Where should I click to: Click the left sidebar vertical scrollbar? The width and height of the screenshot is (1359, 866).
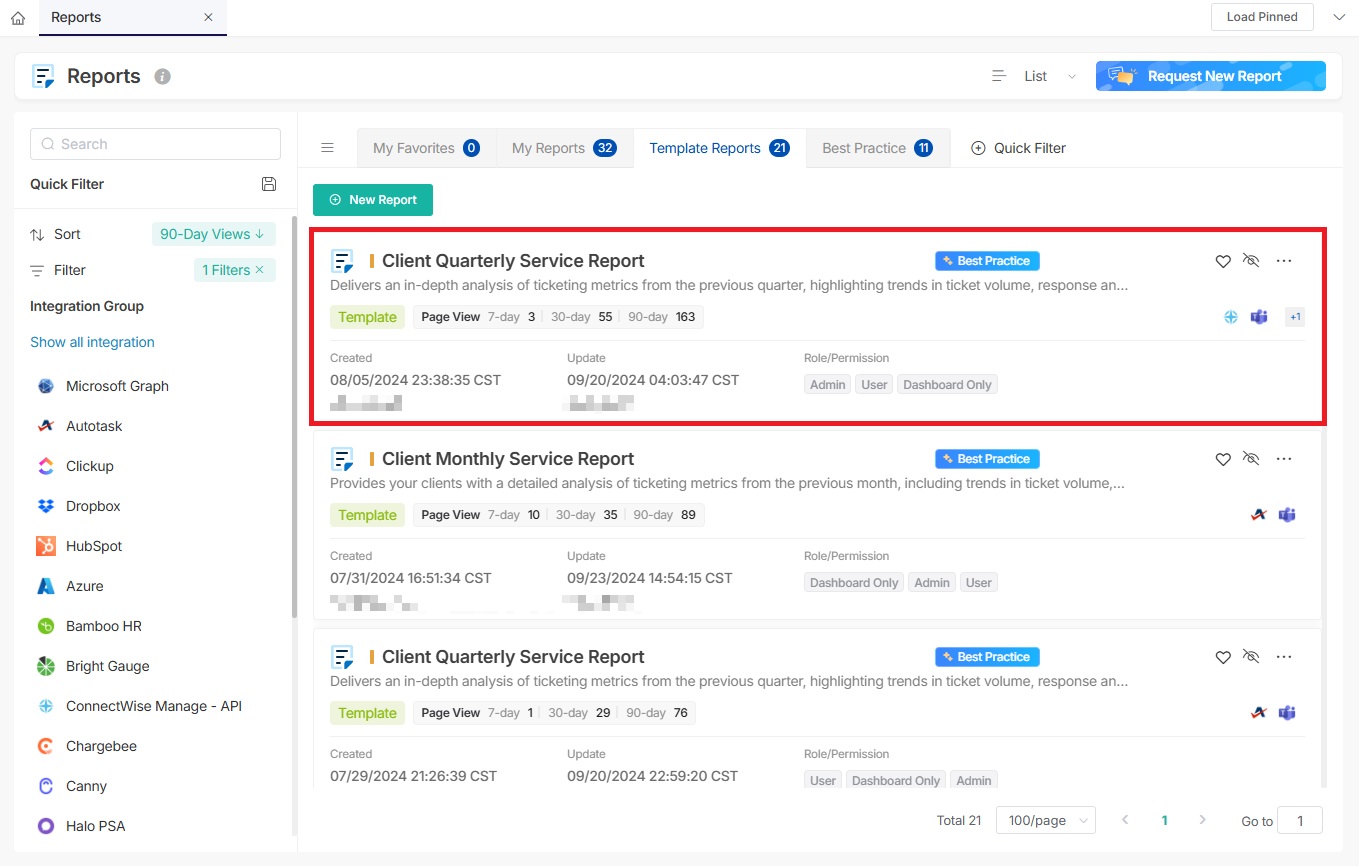294,420
